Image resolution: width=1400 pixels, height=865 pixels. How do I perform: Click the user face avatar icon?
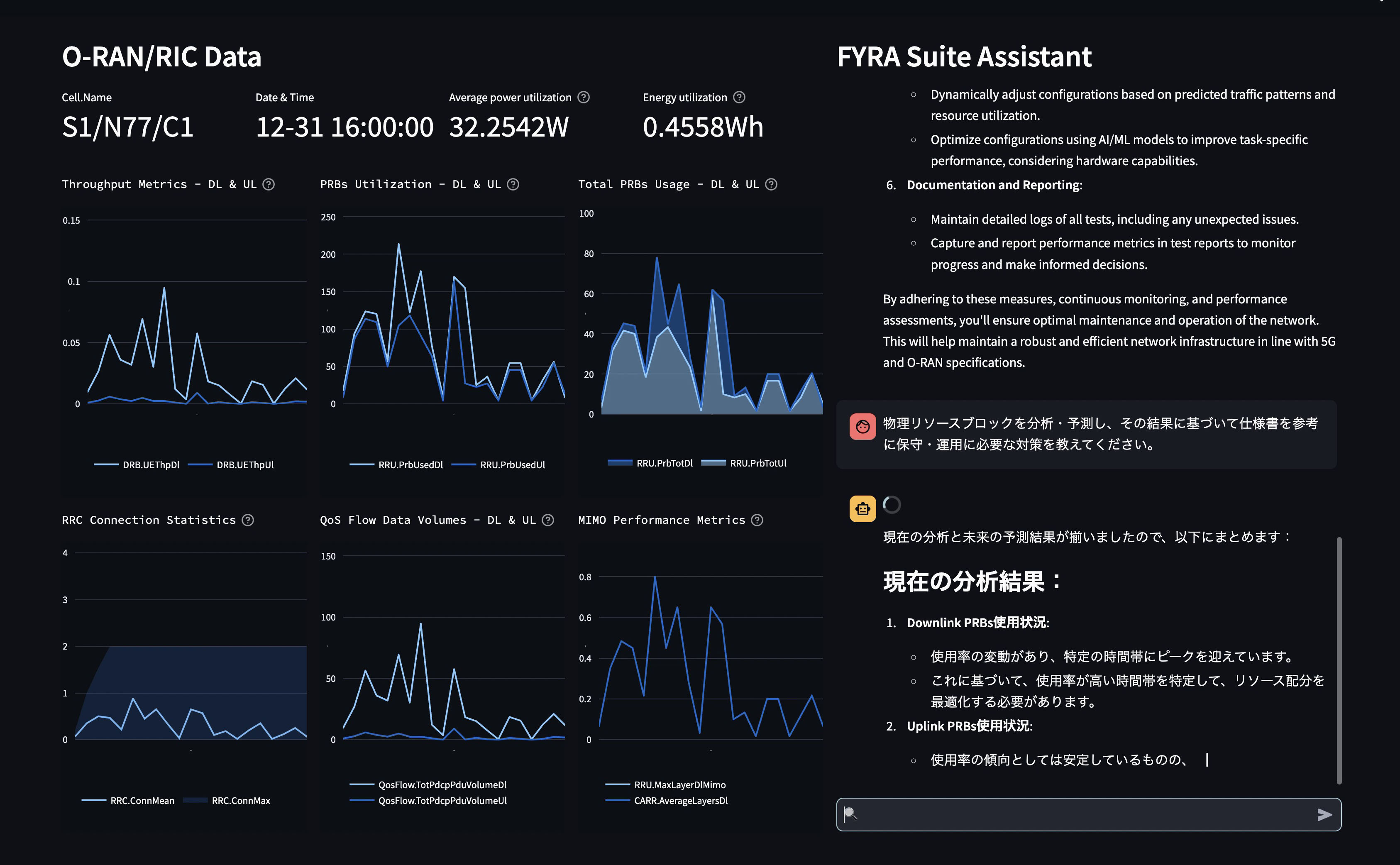(x=862, y=427)
